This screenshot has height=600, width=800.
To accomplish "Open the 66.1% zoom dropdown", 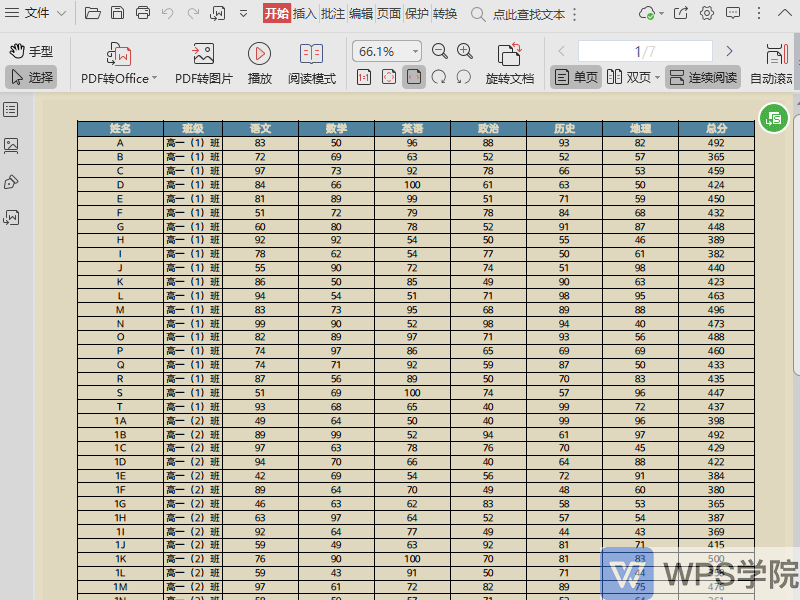I will click(415, 51).
